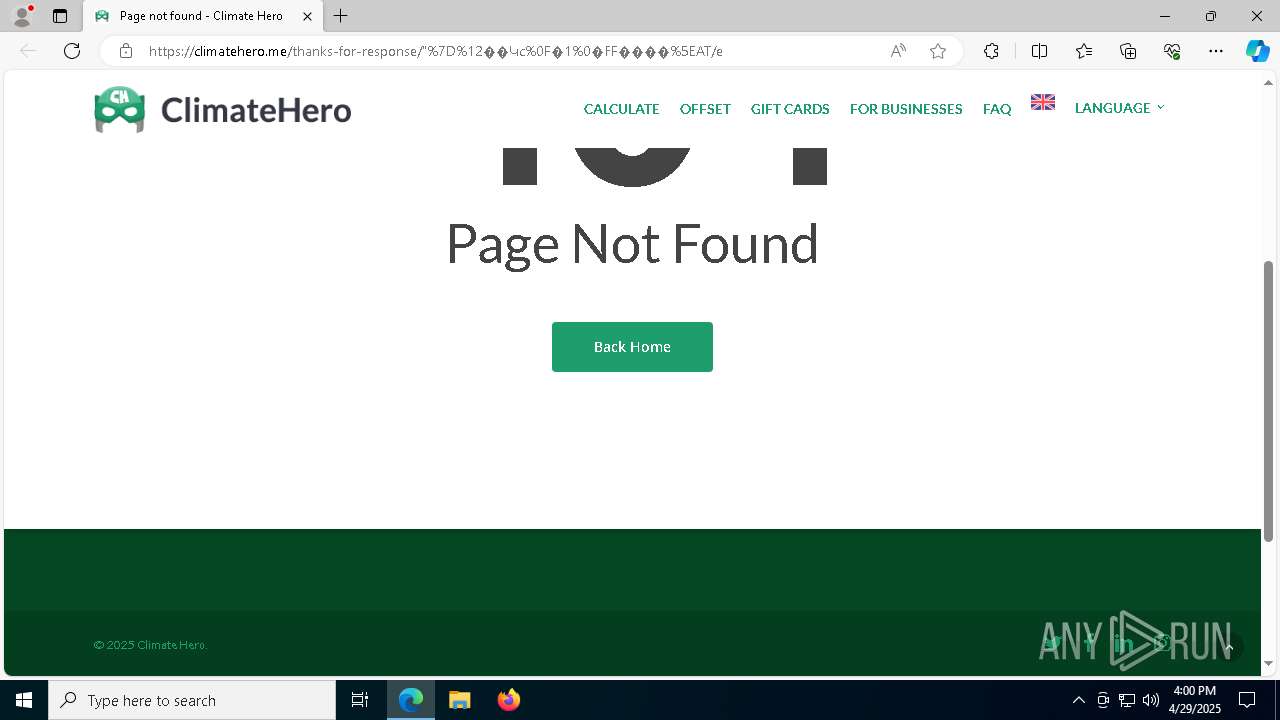Viewport: 1280px width, 720px height.
Task: Open the browser profile icon
Action: [21, 16]
